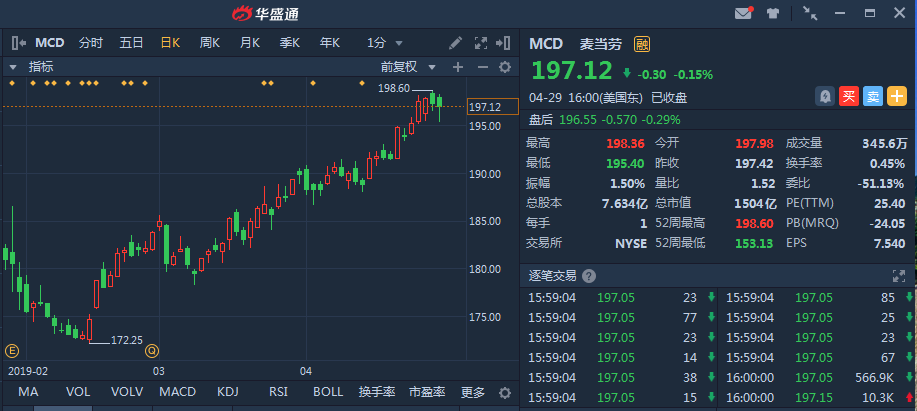Toggle the KDJ indicator
This screenshot has width=917, height=411.
coord(227,392)
